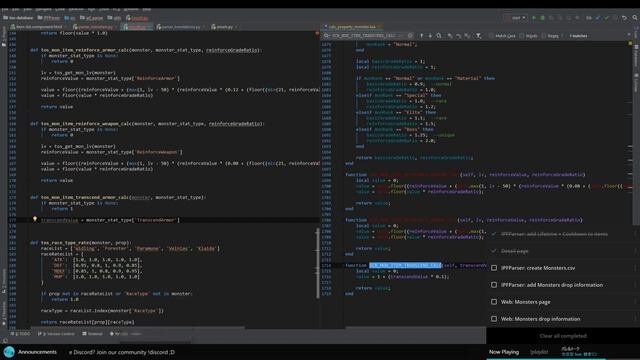This screenshot has width=640, height=360.
Task: Jump to previous find occurrence (up arrow)
Action: pyautogui.click(x=422, y=36)
